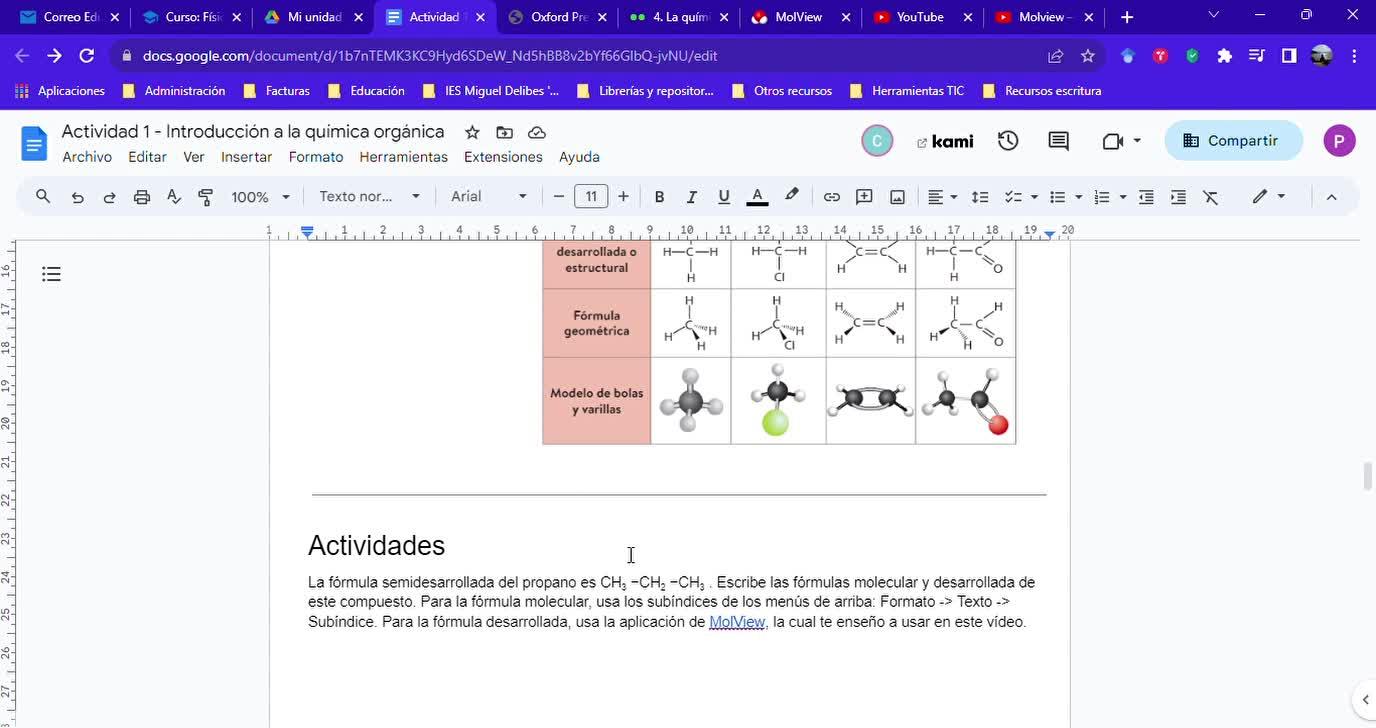Open editing mode pencil dropdown
Screen dimensions: 1376x728
(1268, 197)
